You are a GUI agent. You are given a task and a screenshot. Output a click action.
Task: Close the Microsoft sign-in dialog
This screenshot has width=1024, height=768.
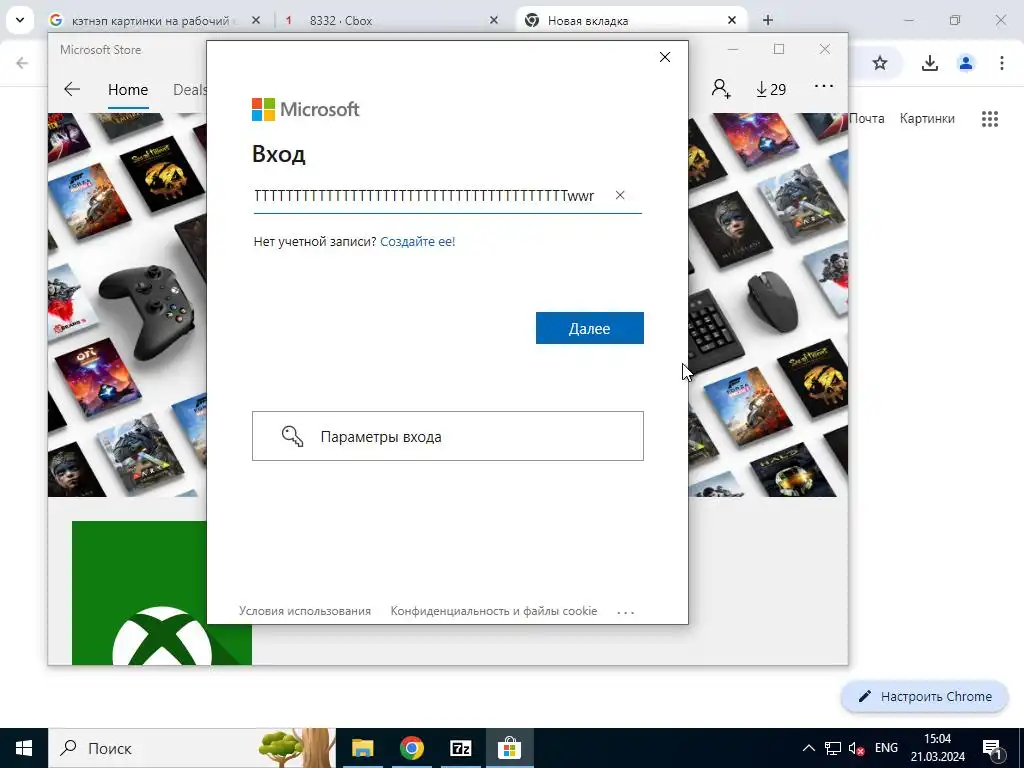665,57
